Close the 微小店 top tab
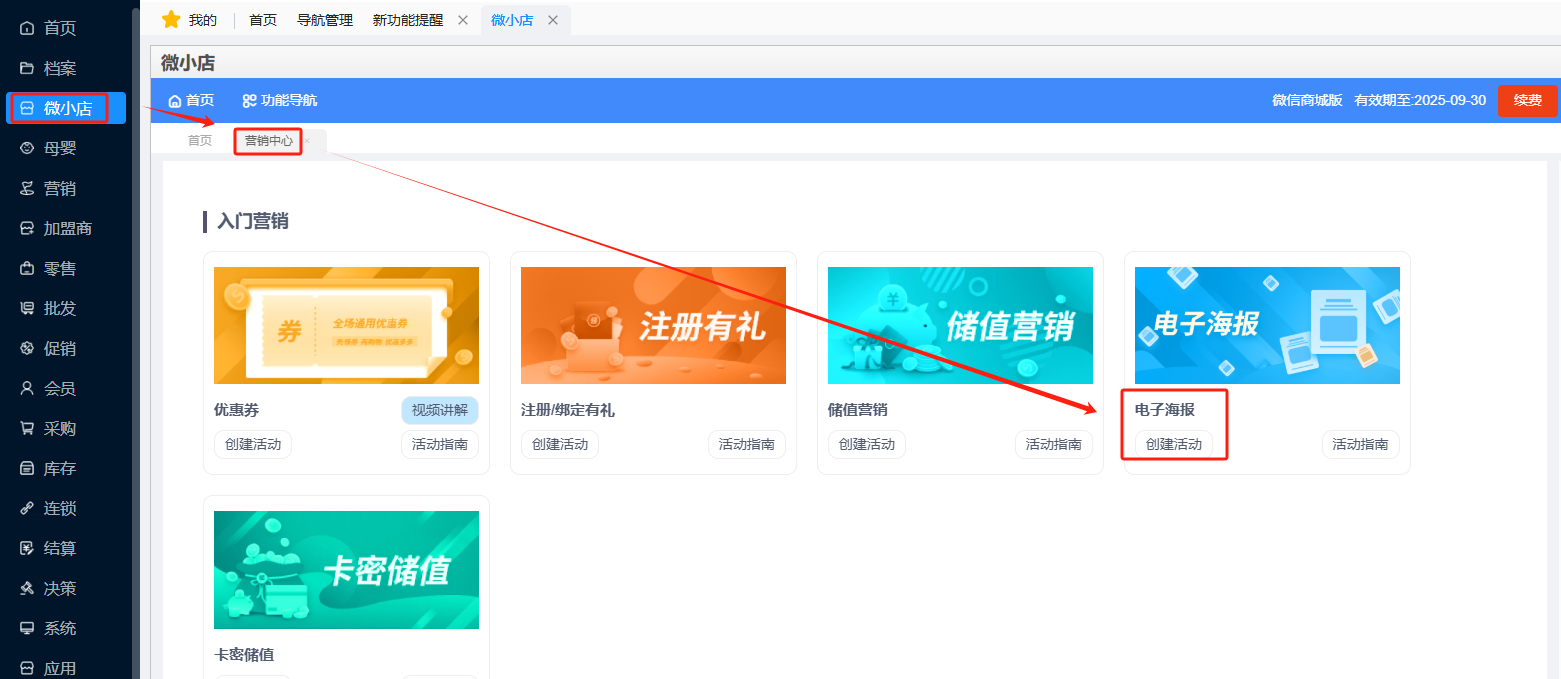Viewport: 1561px width, 679px height. point(552,20)
